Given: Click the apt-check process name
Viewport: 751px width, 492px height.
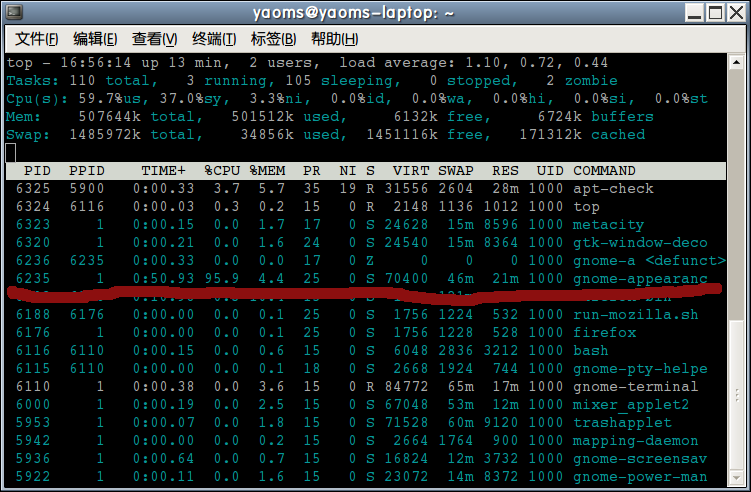Looking at the screenshot, I should [613, 189].
